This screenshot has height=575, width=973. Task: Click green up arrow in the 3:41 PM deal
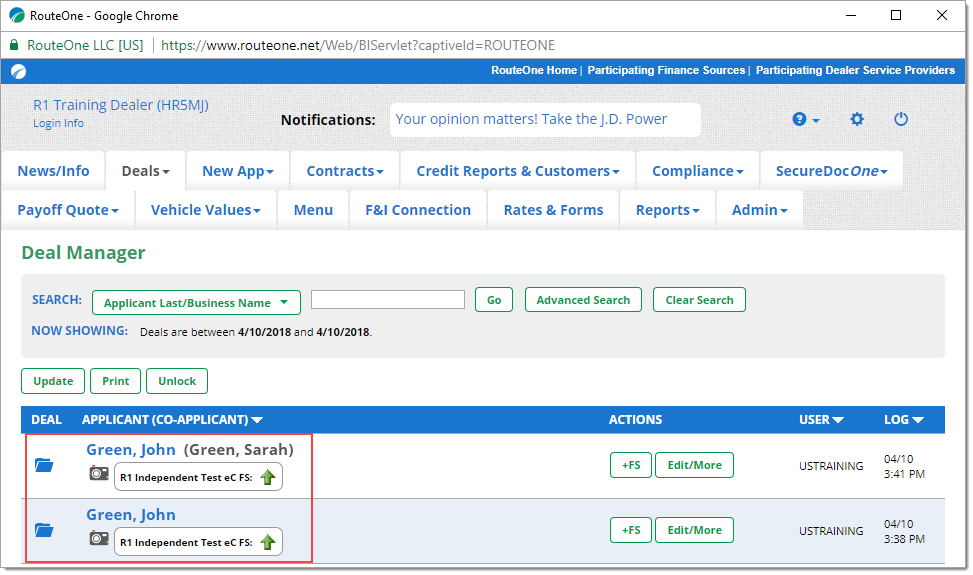(268, 477)
